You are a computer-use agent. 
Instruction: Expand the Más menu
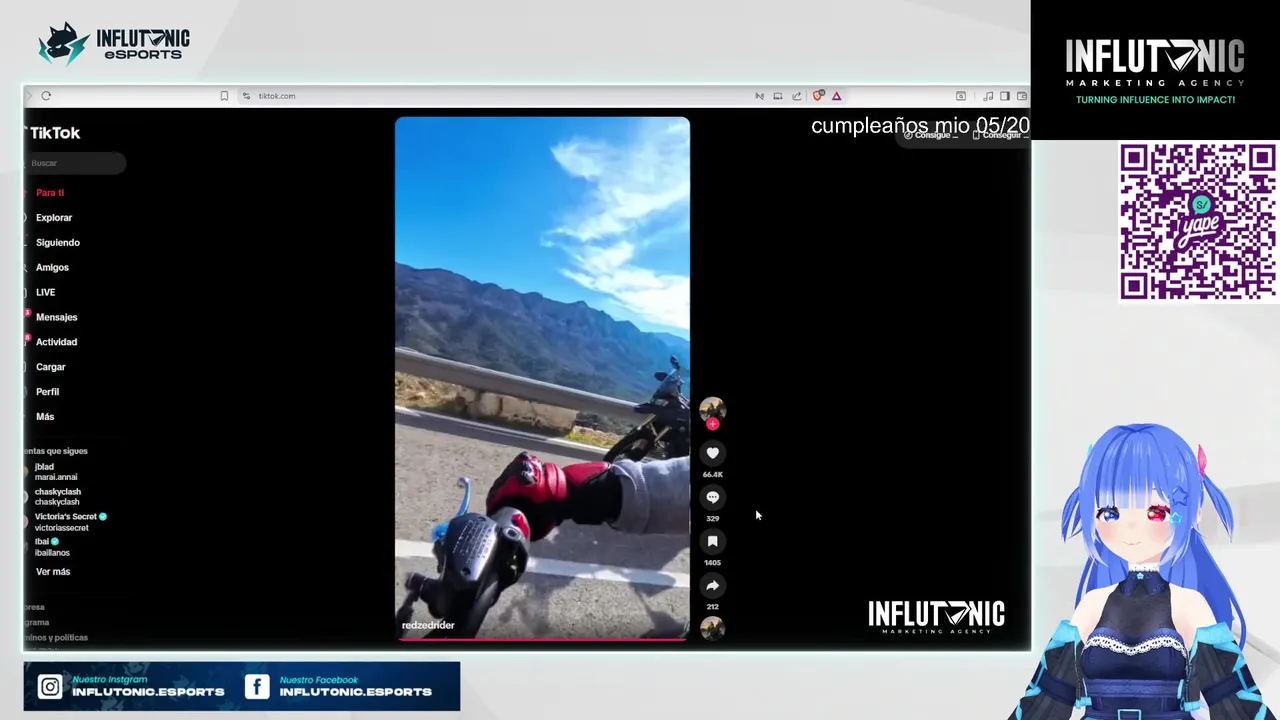pyautogui.click(x=45, y=416)
